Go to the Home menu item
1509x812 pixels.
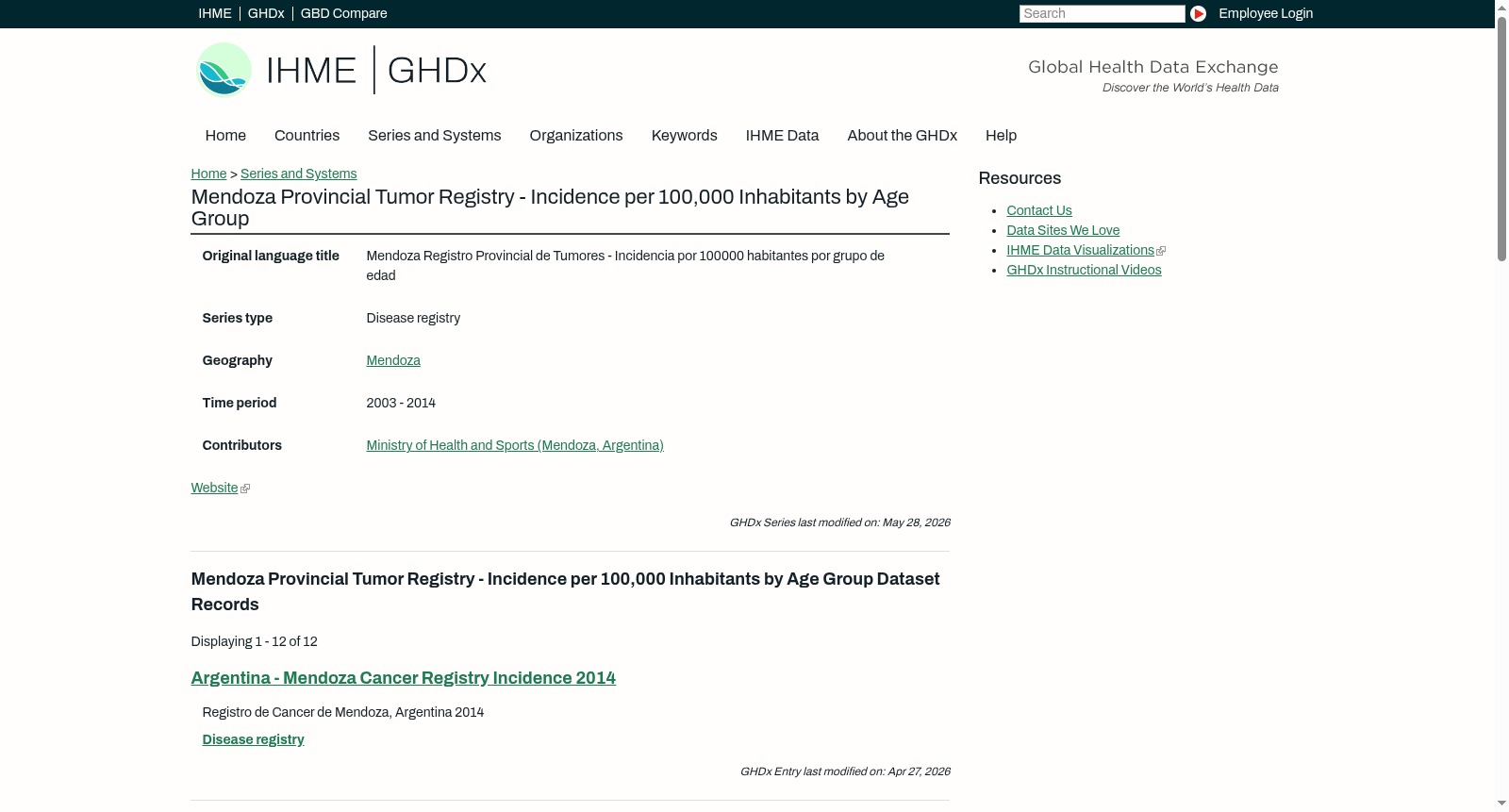225,136
